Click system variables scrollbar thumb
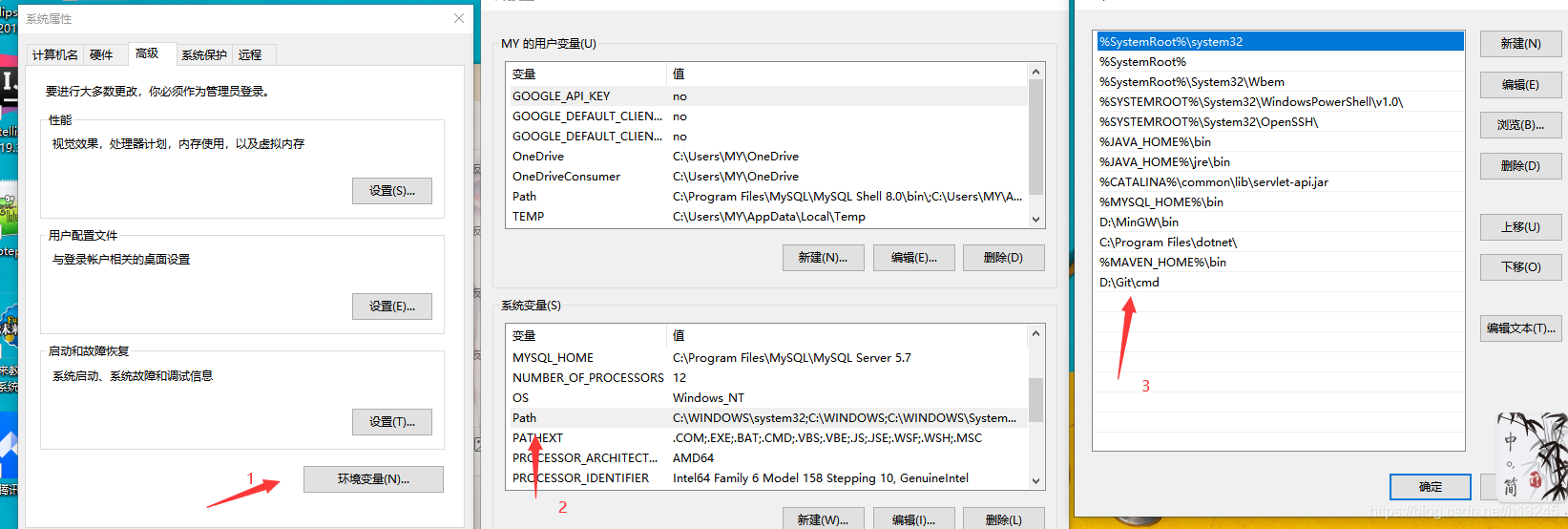This screenshot has width=1568, height=529. coord(1036,400)
